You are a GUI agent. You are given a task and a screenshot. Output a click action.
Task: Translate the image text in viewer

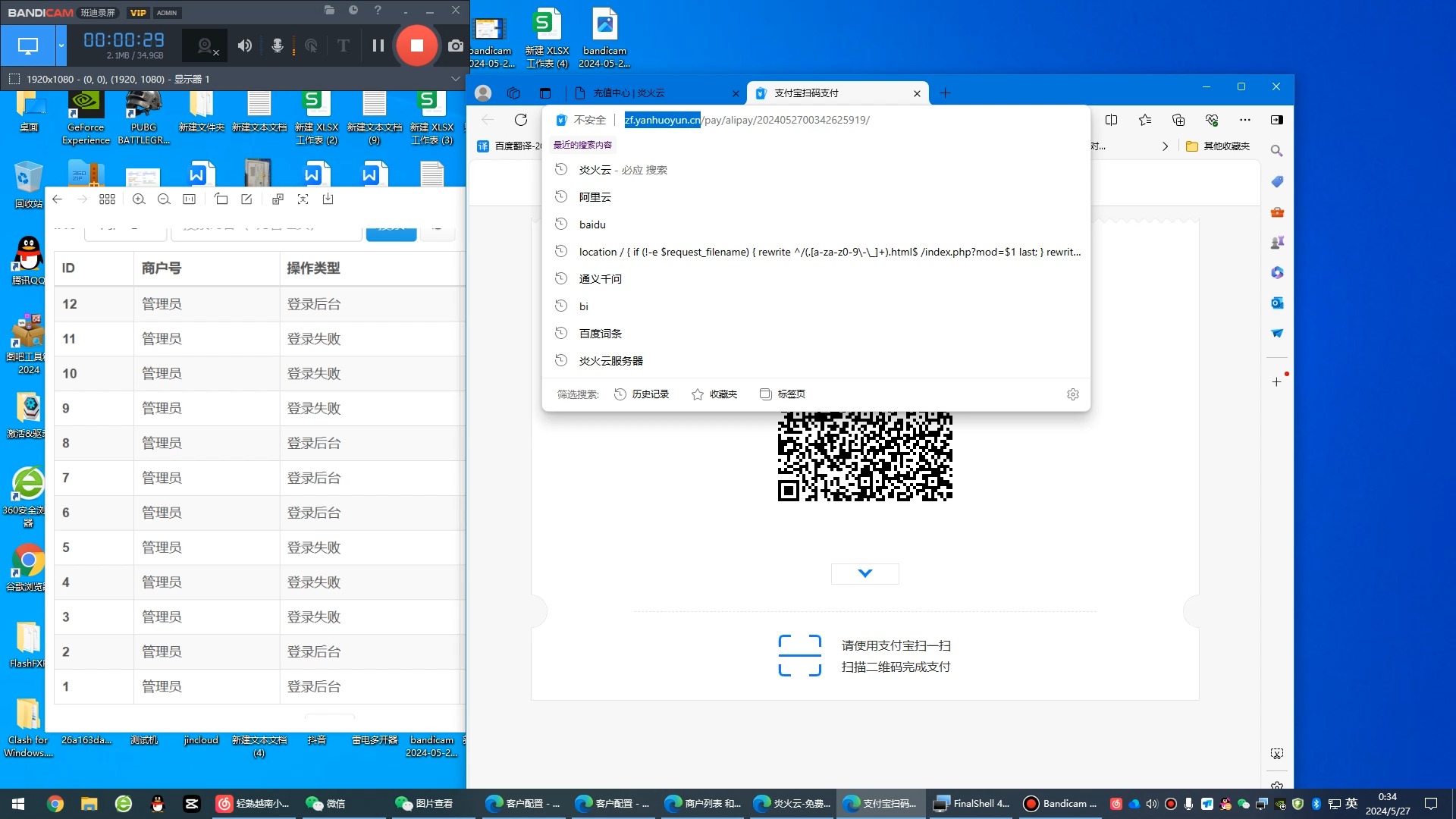coord(278,199)
